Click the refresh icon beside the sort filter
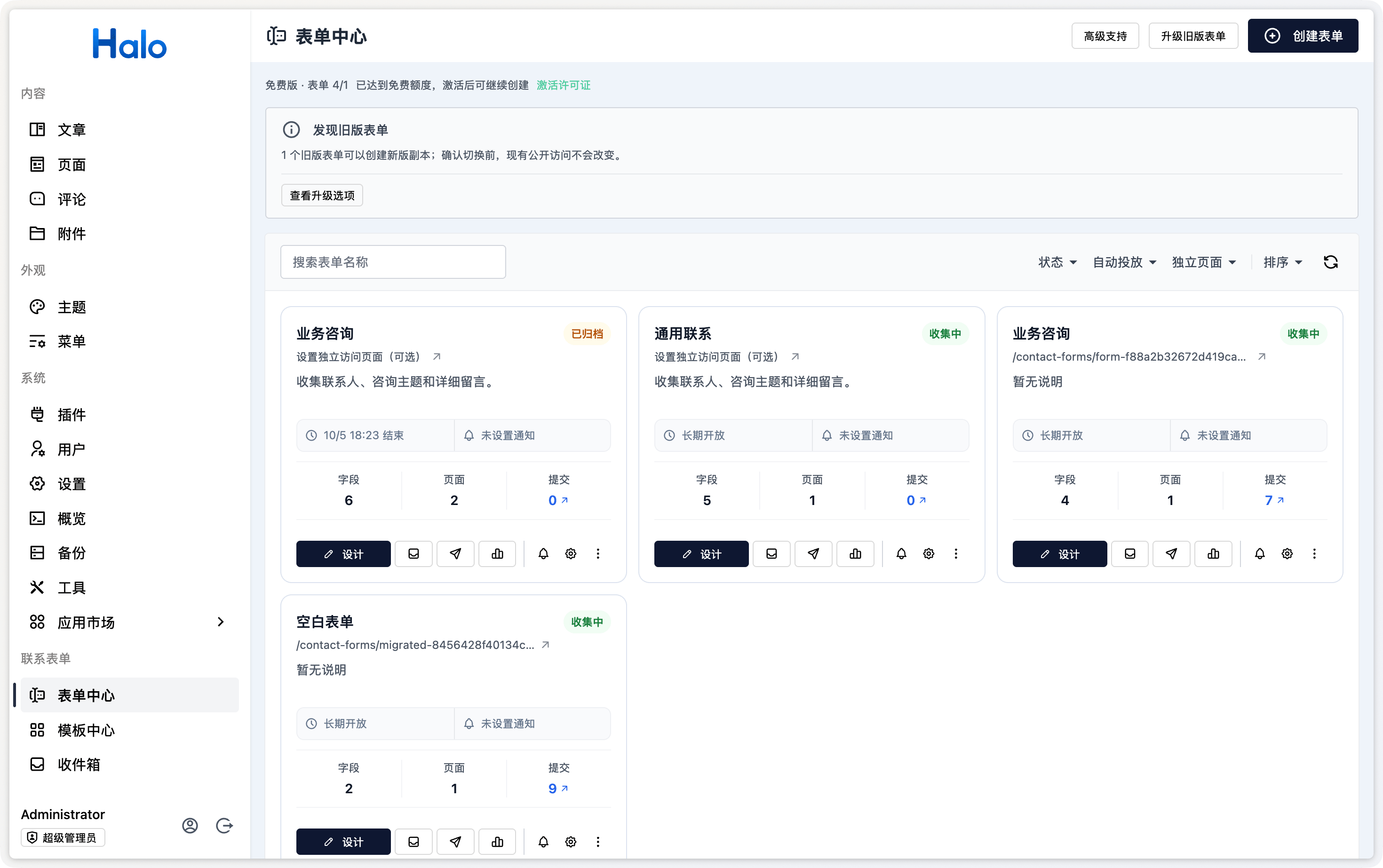The height and width of the screenshot is (868, 1383). pos(1331,262)
